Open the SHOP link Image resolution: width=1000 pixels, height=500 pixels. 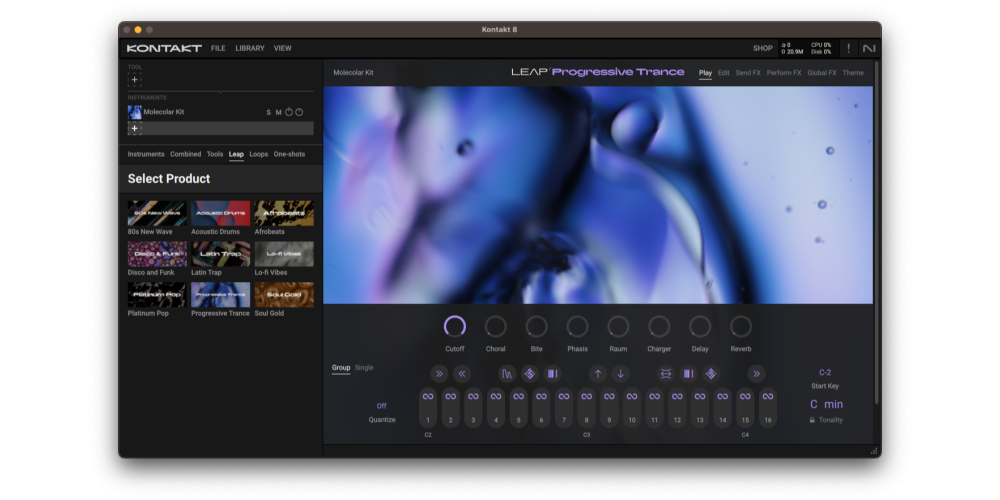tap(762, 48)
